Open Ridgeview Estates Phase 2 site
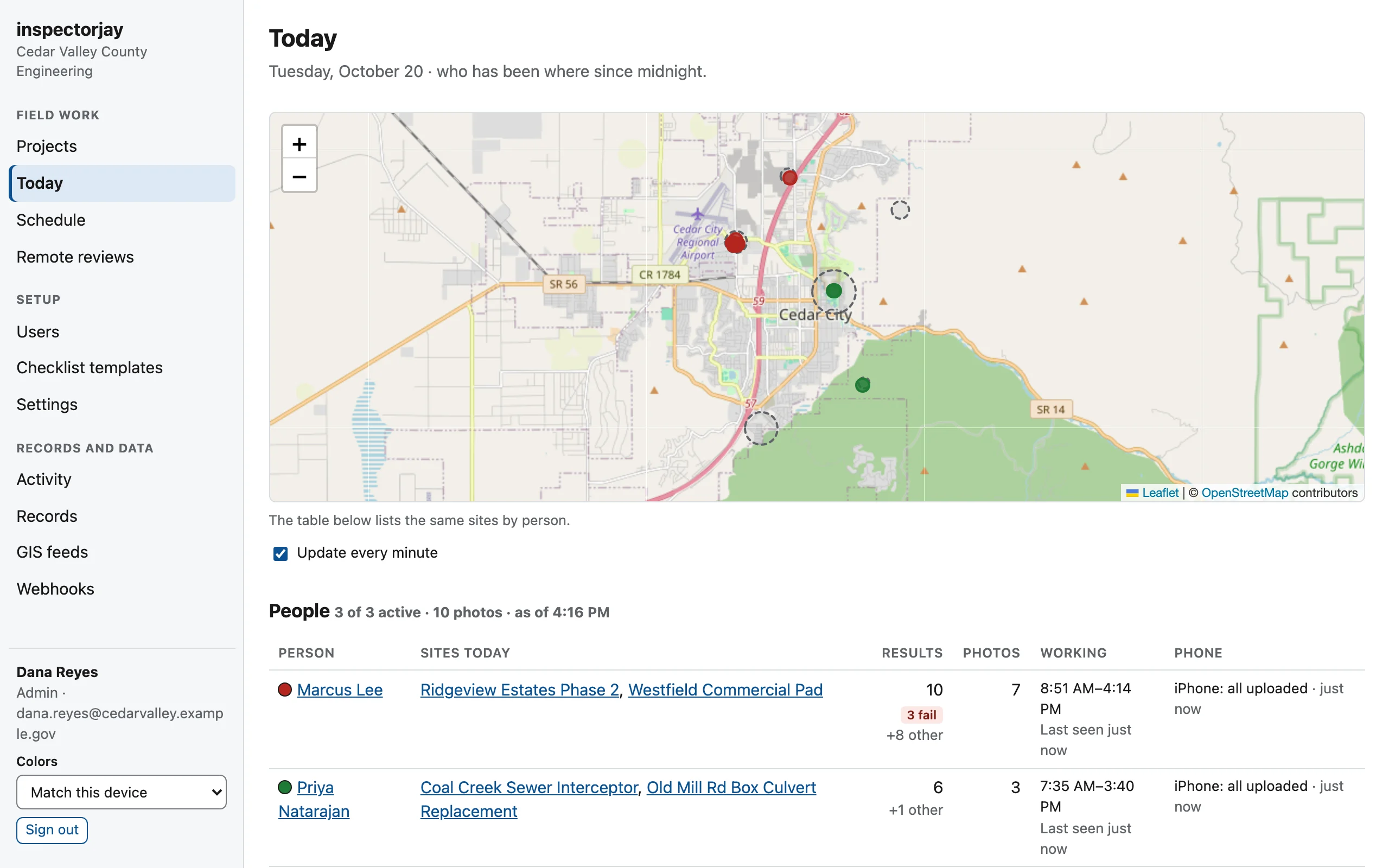The width and height of the screenshot is (1389, 868). tap(519, 690)
